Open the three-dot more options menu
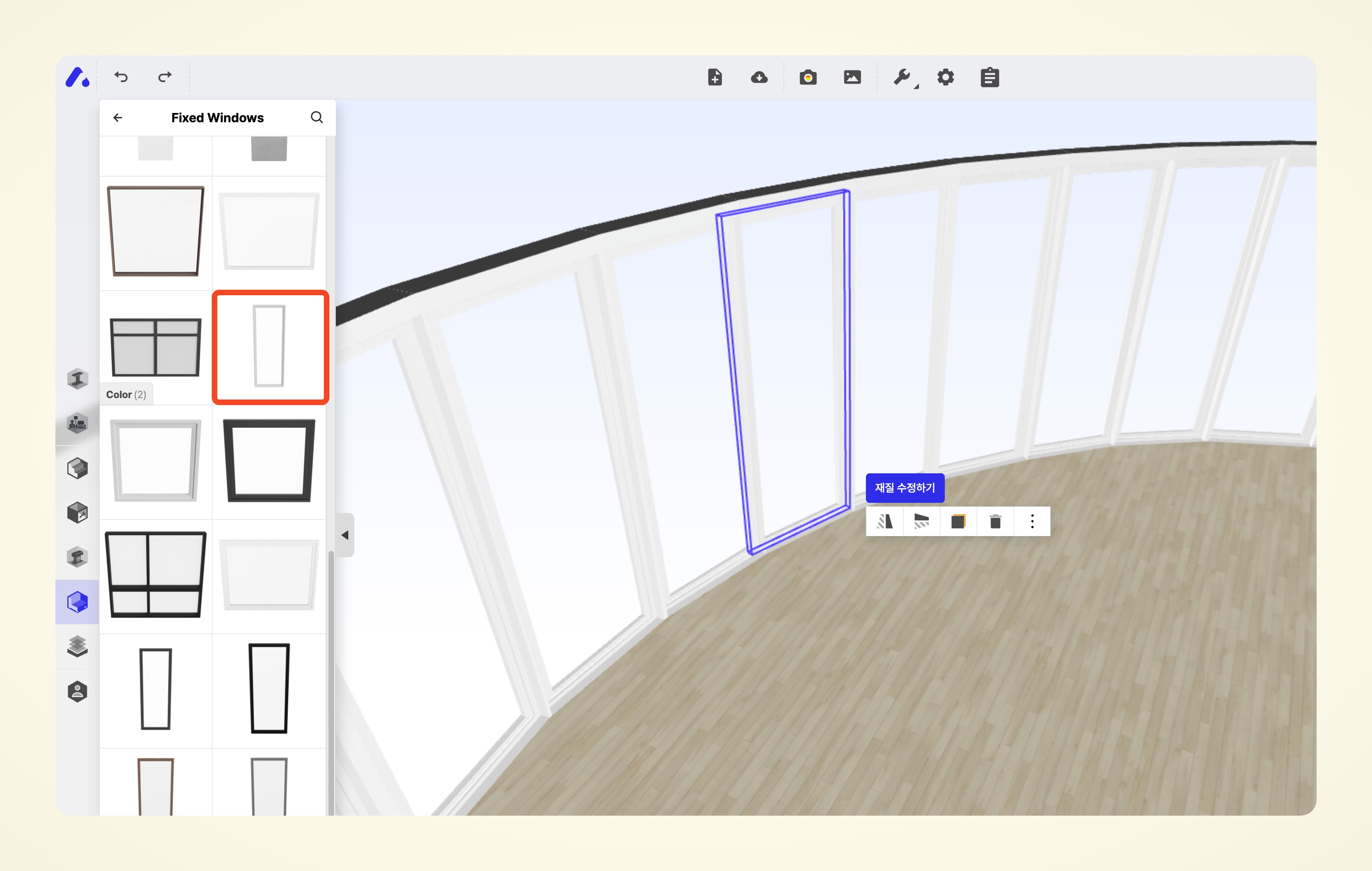The width and height of the screenshot is (1372, 871). [x=1032, y=521]
